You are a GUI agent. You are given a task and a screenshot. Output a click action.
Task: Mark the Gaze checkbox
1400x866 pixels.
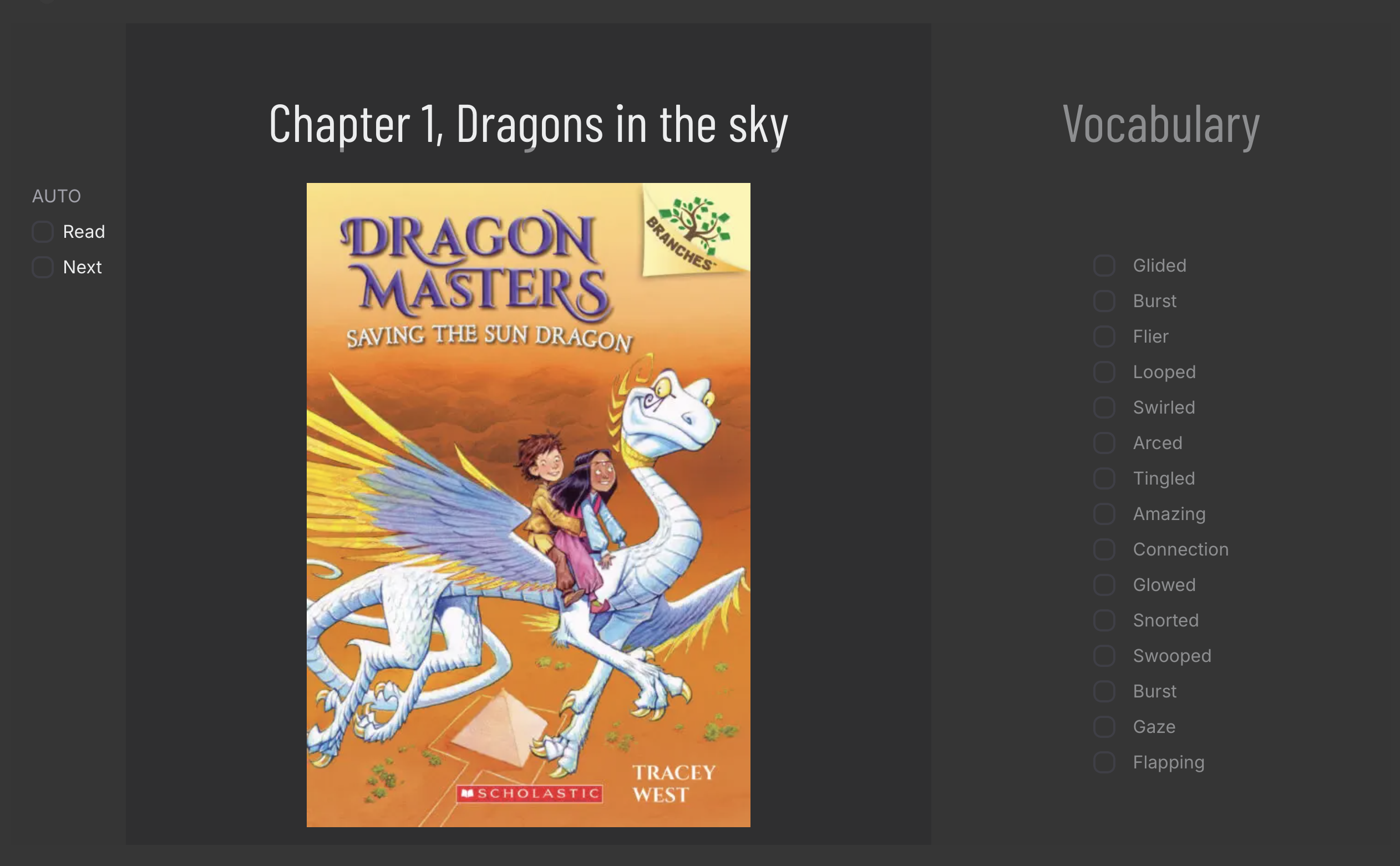coord(1104,727)
